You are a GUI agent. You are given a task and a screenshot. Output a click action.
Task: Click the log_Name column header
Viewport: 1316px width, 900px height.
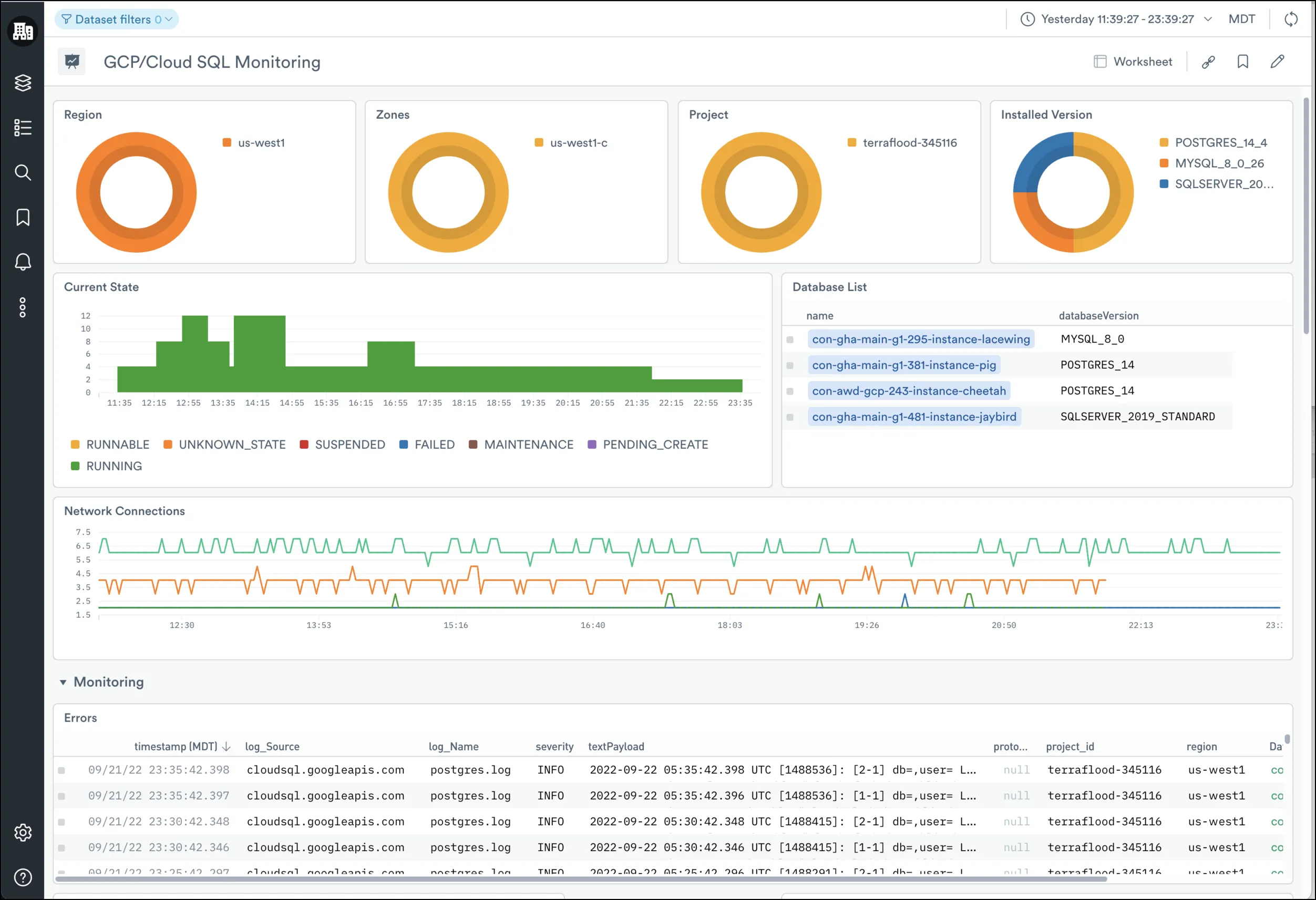coord(454,747)
